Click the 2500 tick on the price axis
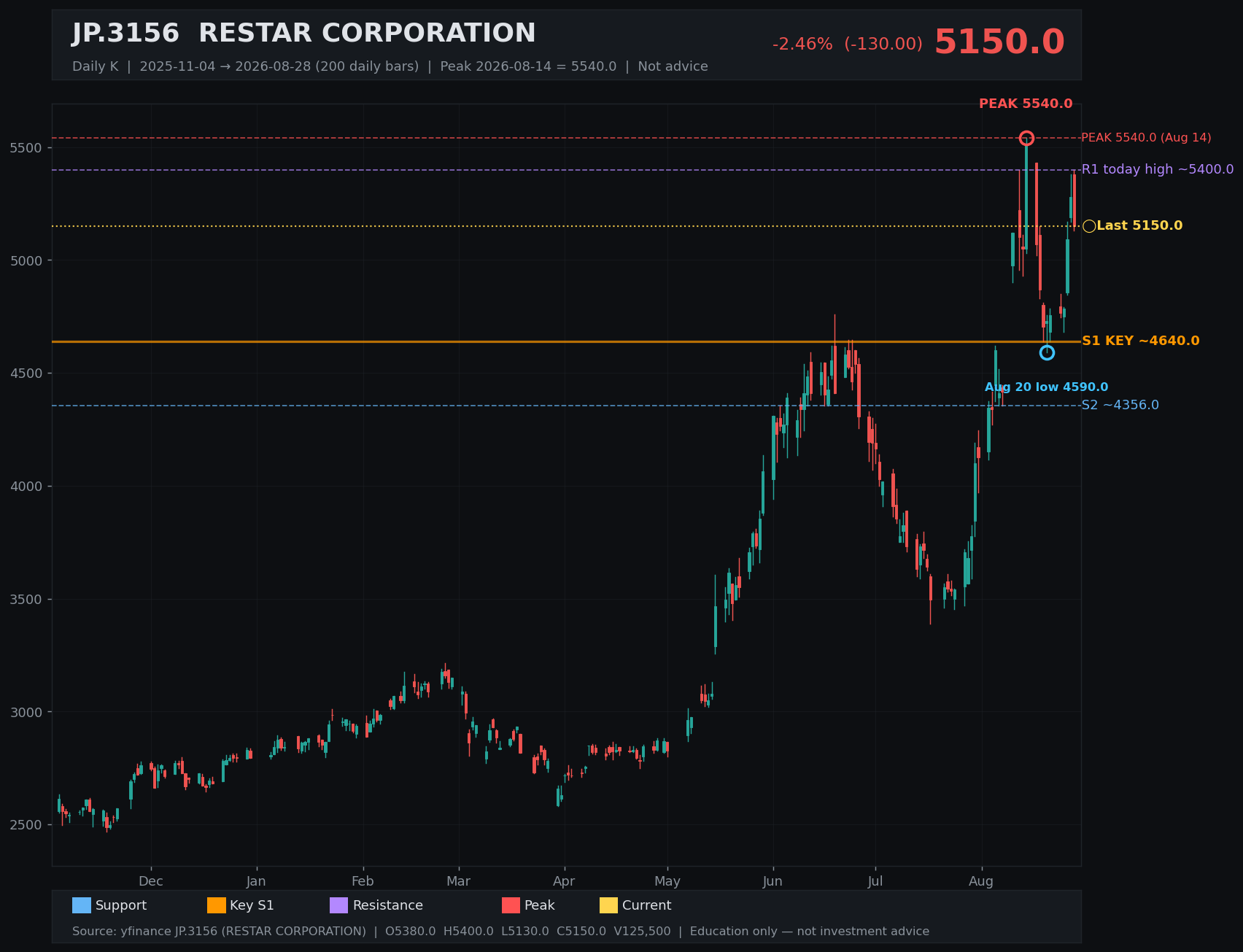This screenshot has width=1243, height=952. (26, 825)
